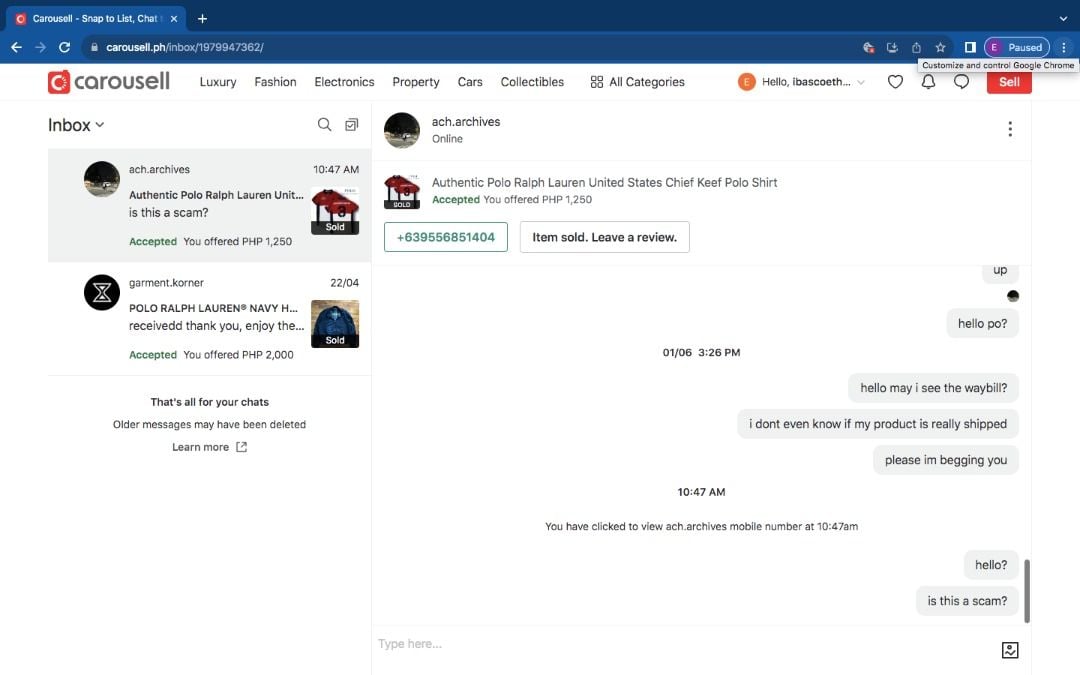
Task: Open the chat bubble icon in header
Action: pyautogui.click(x=961, y=82)
